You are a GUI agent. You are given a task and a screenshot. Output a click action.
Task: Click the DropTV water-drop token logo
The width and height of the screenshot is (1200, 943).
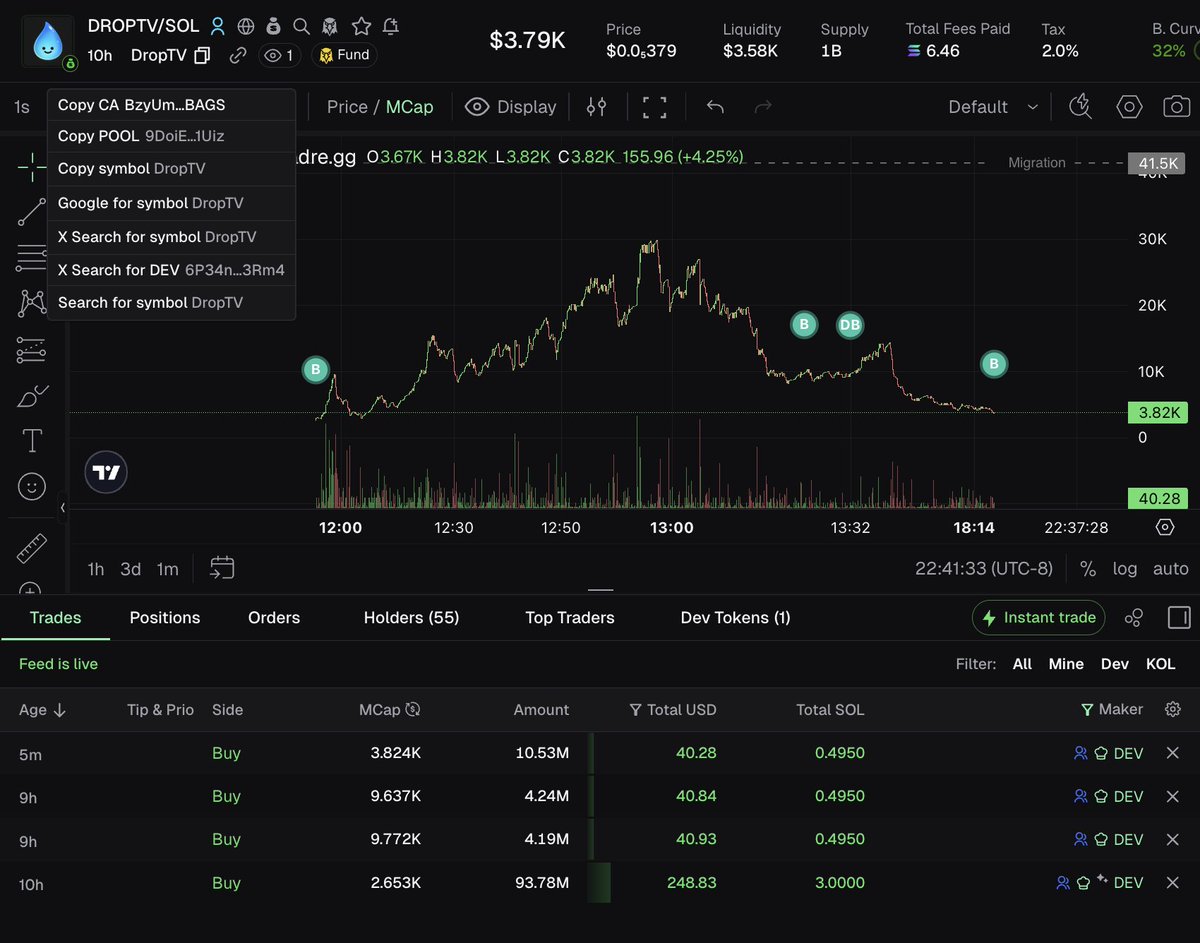pyautogui.click(x=47, y=41)
